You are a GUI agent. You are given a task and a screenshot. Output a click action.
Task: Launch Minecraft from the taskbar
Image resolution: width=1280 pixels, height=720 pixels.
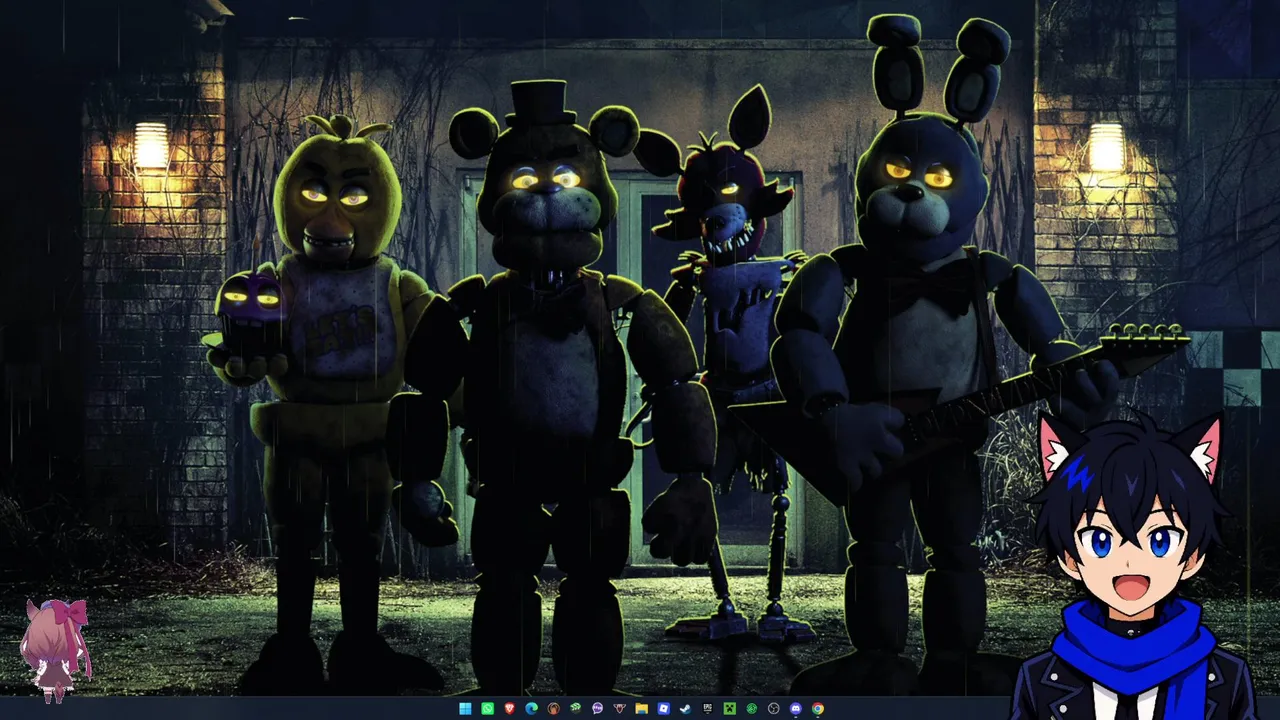click(x=729, y=709)
